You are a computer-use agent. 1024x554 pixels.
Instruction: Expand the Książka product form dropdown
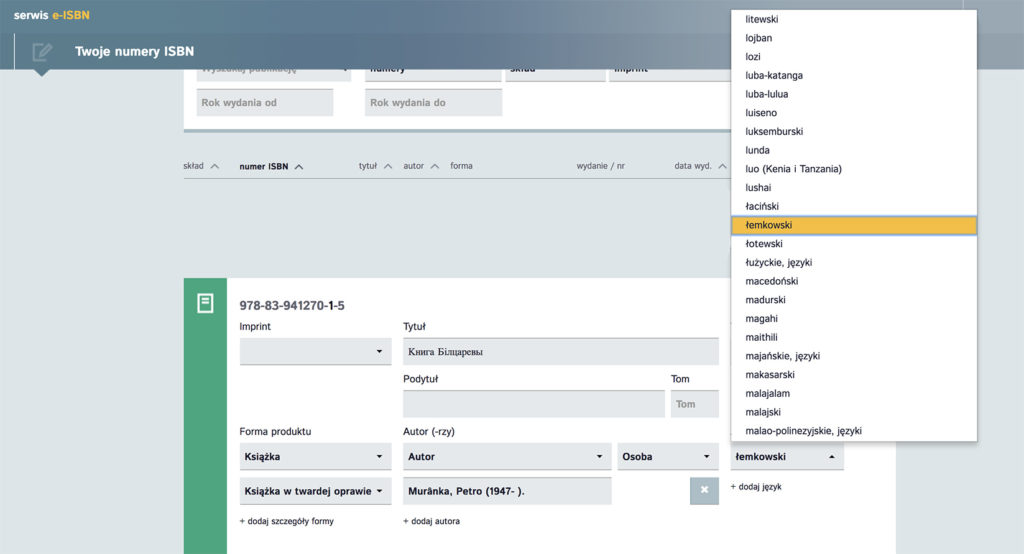(315, 457)
